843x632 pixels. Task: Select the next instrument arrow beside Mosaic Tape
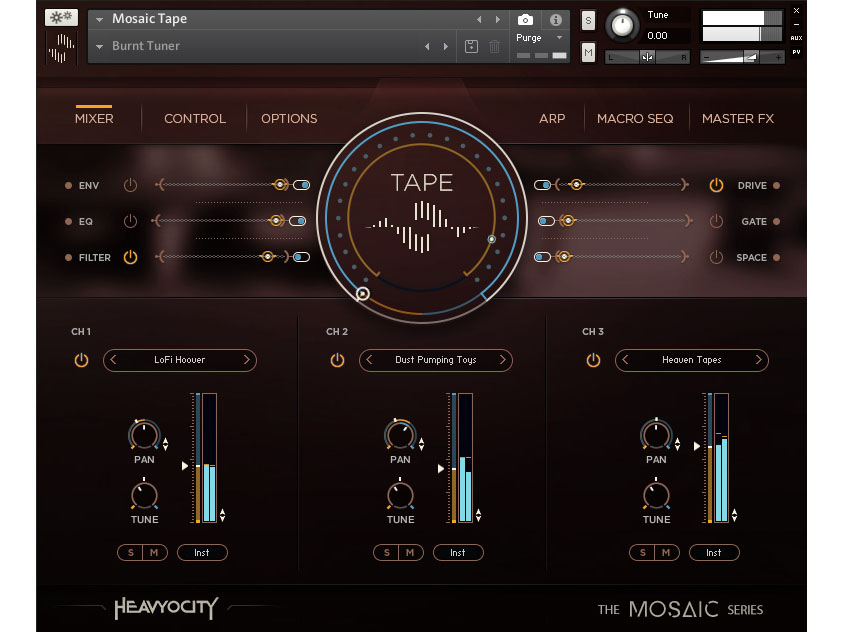[498, 19]
